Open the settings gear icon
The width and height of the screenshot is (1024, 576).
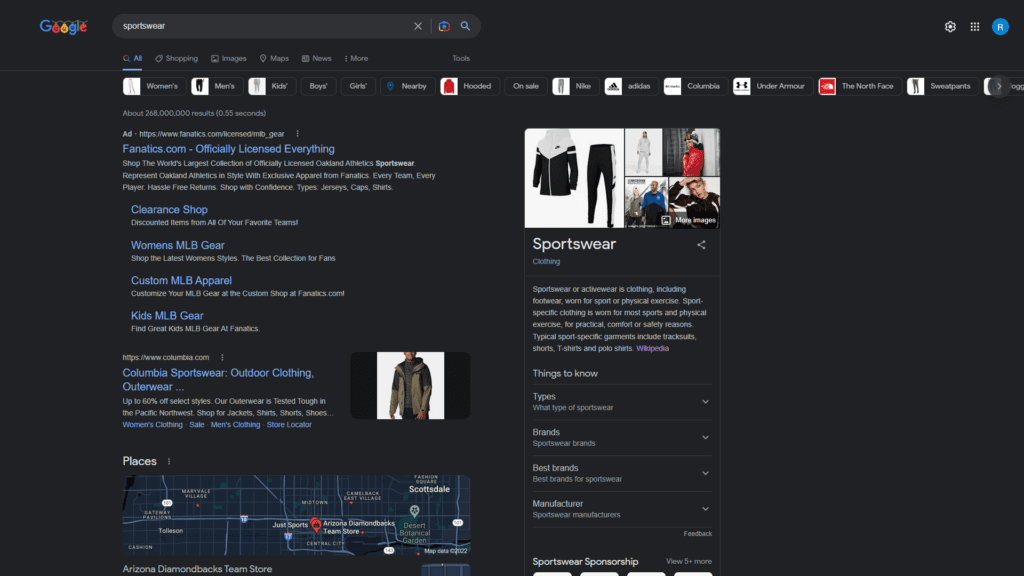click(x=950, y=27)
